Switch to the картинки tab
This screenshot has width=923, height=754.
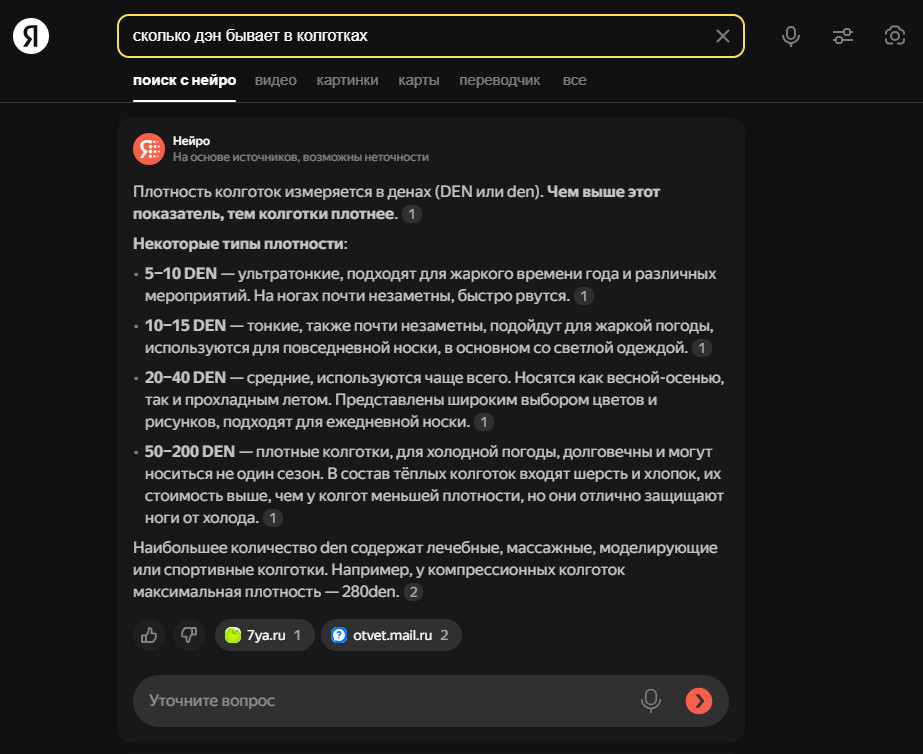click(347, 80)
